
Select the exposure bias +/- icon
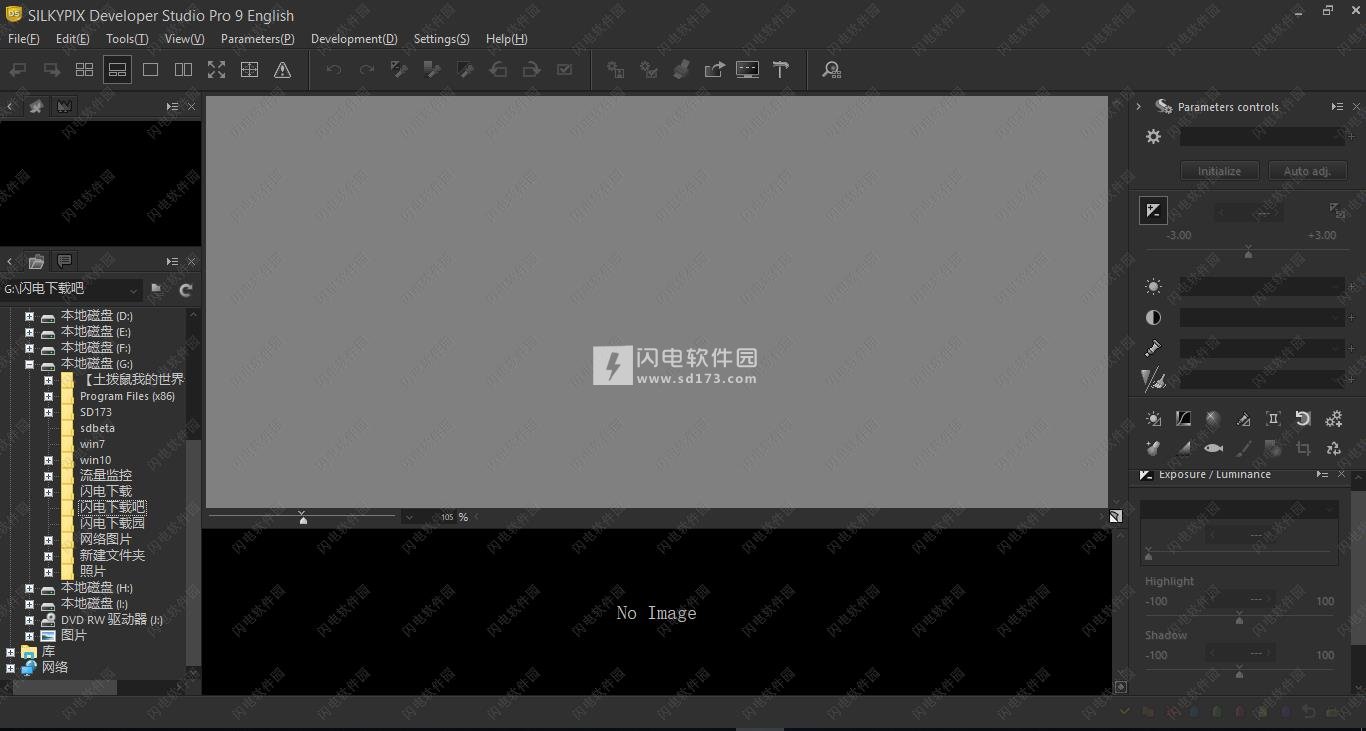click(1153, 210)
